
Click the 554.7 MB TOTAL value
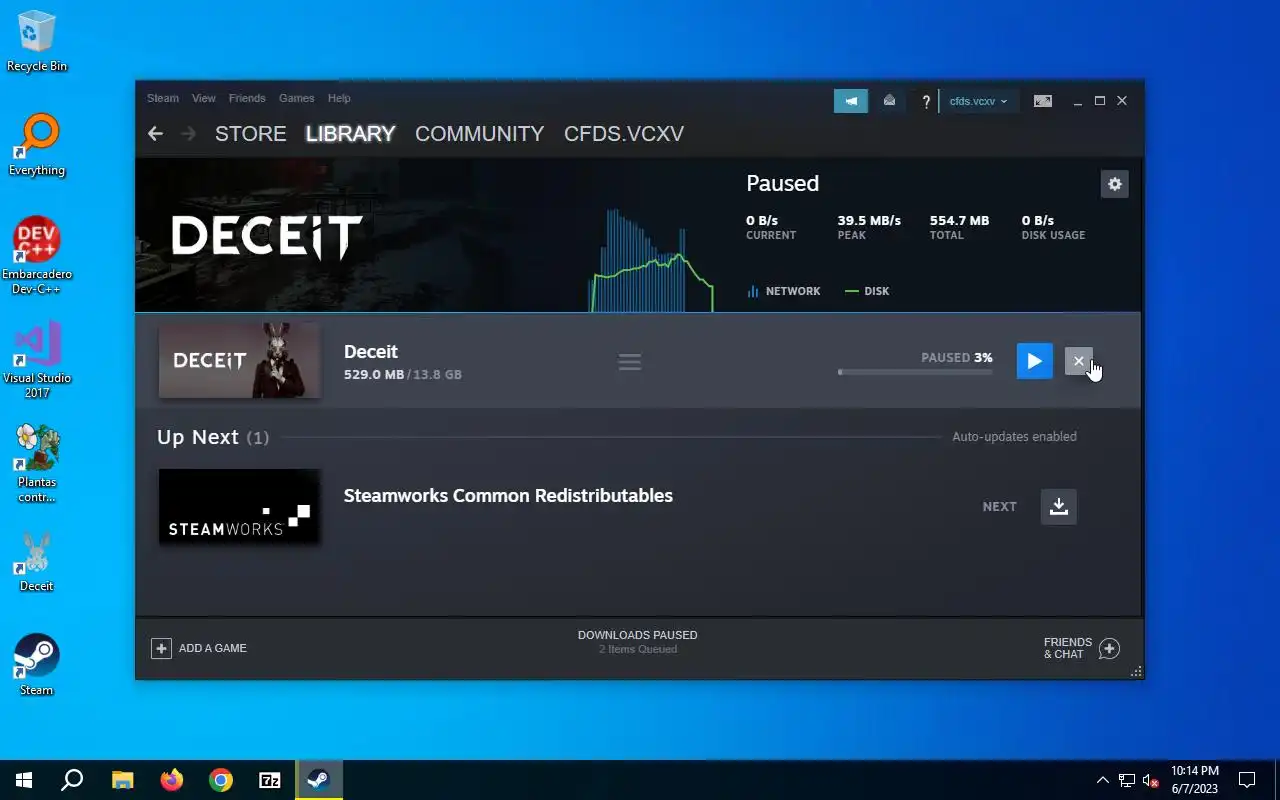[x=959, y=220]
